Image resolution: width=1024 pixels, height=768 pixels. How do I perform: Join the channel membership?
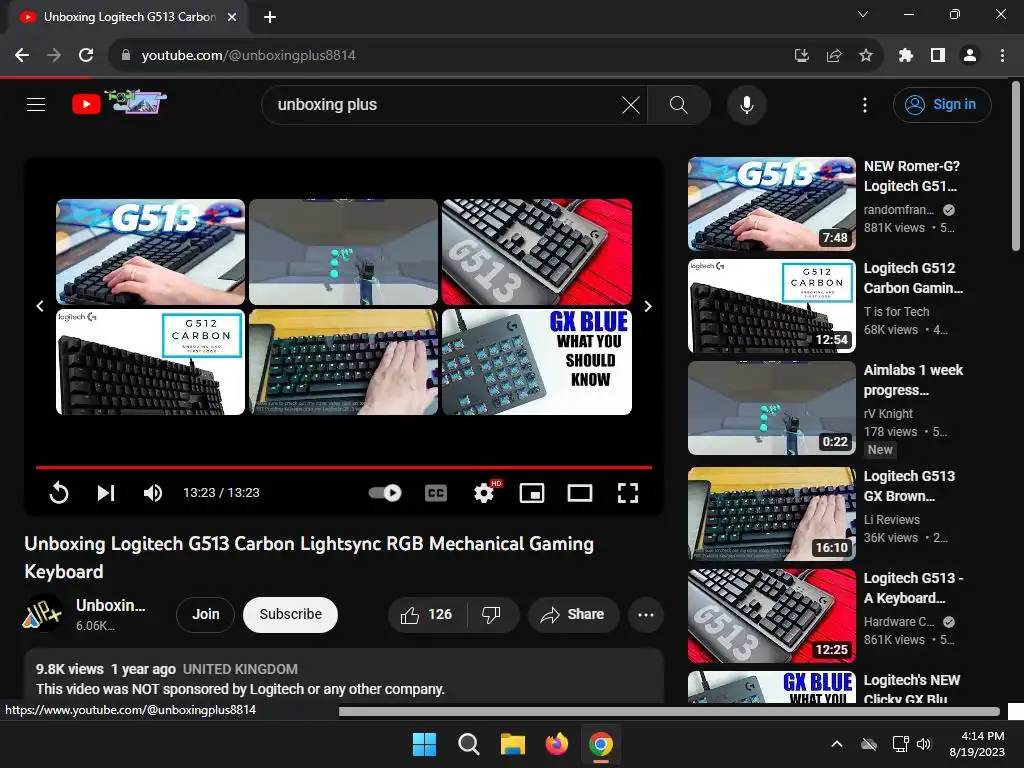coord(205,615)
